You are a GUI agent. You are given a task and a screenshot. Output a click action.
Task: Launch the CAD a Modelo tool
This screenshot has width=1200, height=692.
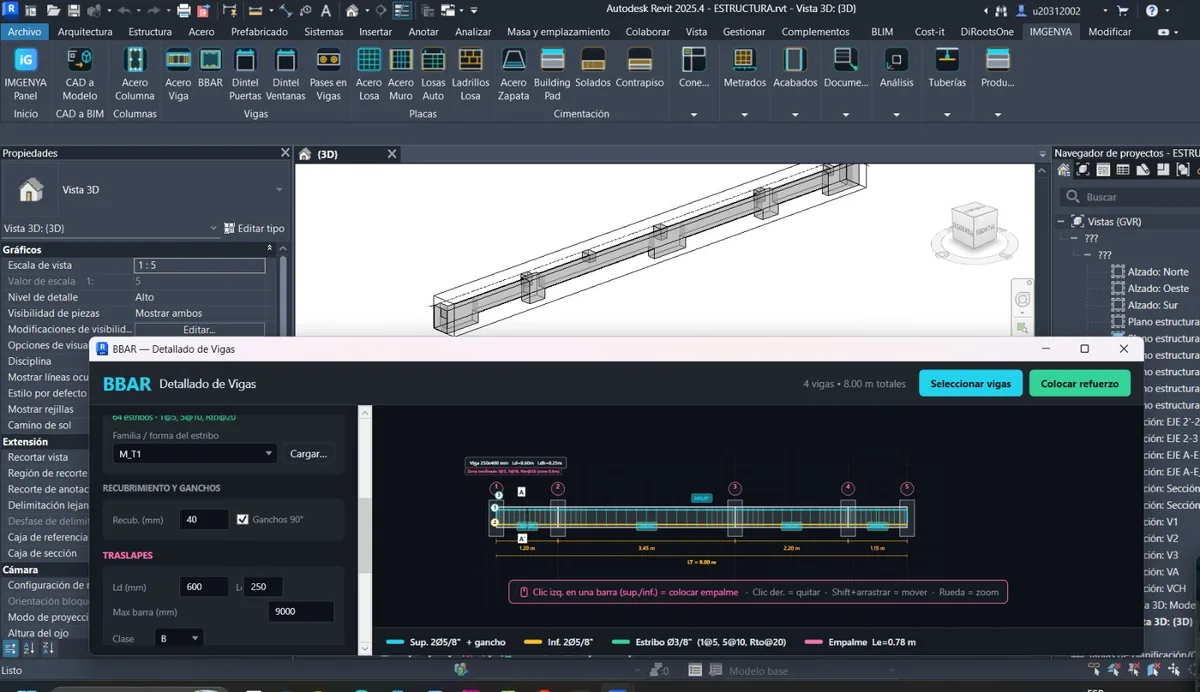(x=80, y=74)
